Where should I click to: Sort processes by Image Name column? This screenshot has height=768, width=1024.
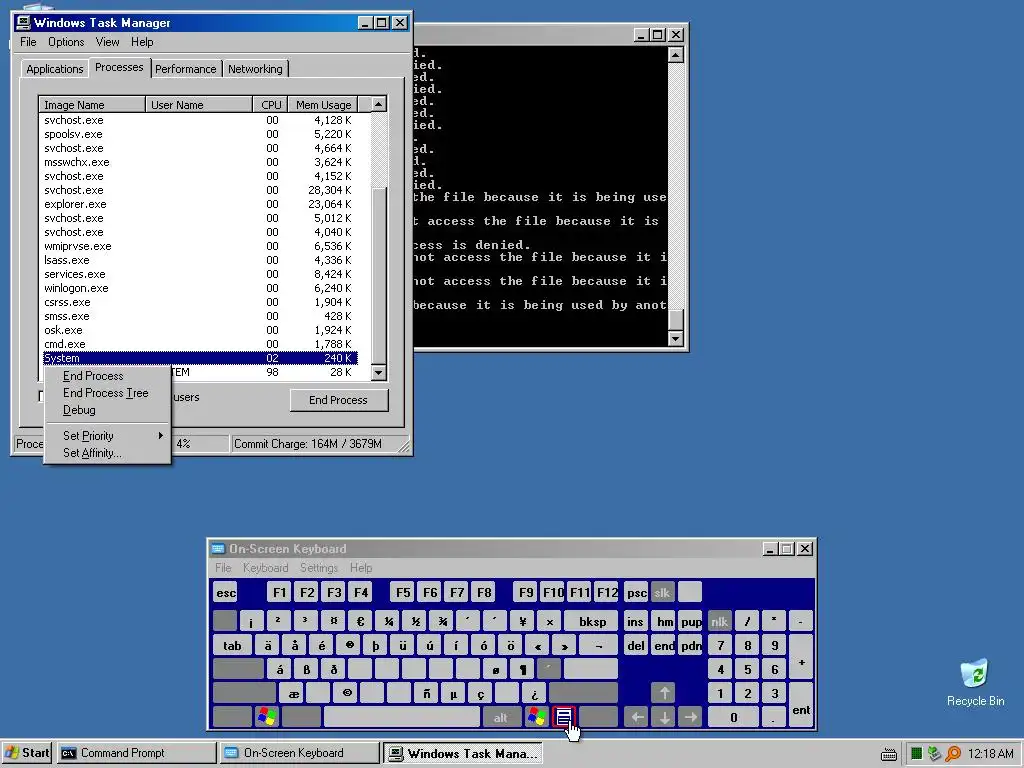click(x=92, y=104)
